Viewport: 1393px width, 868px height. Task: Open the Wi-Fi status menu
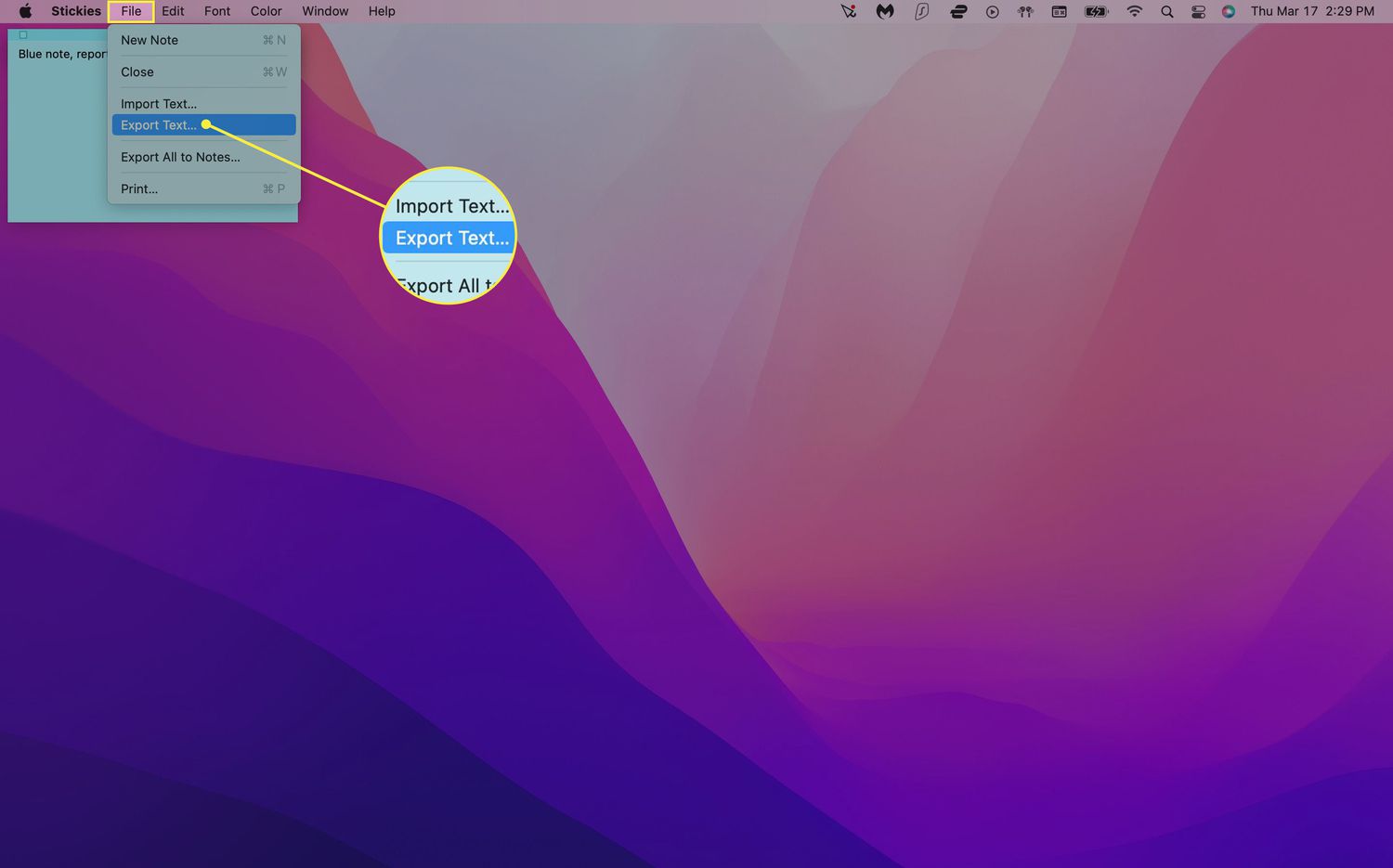click(x=1134, y=11)
